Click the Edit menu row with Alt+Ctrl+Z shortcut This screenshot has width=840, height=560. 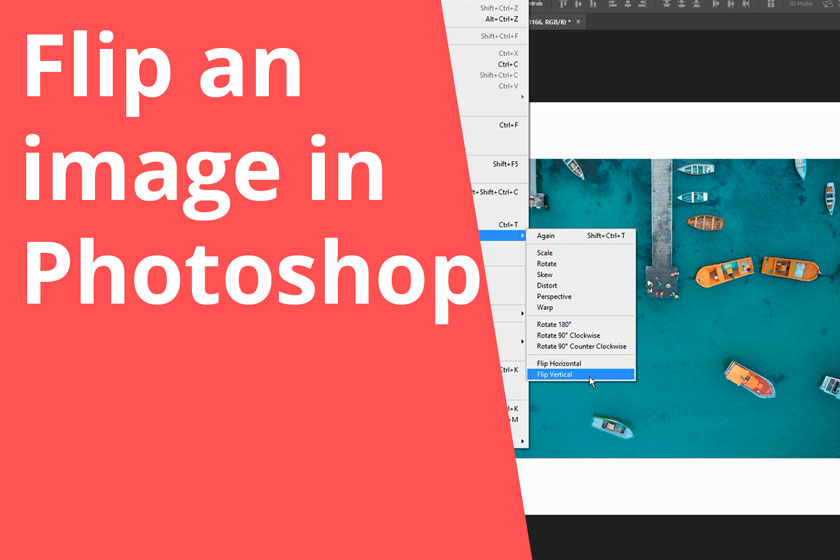click(x=488, y=19)
